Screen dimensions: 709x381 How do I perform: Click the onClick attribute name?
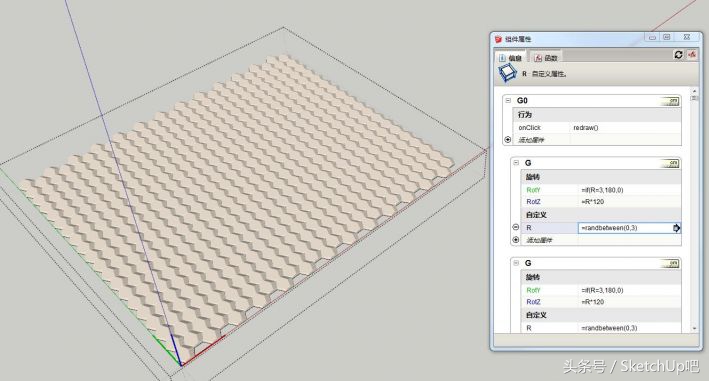point(529,128)
